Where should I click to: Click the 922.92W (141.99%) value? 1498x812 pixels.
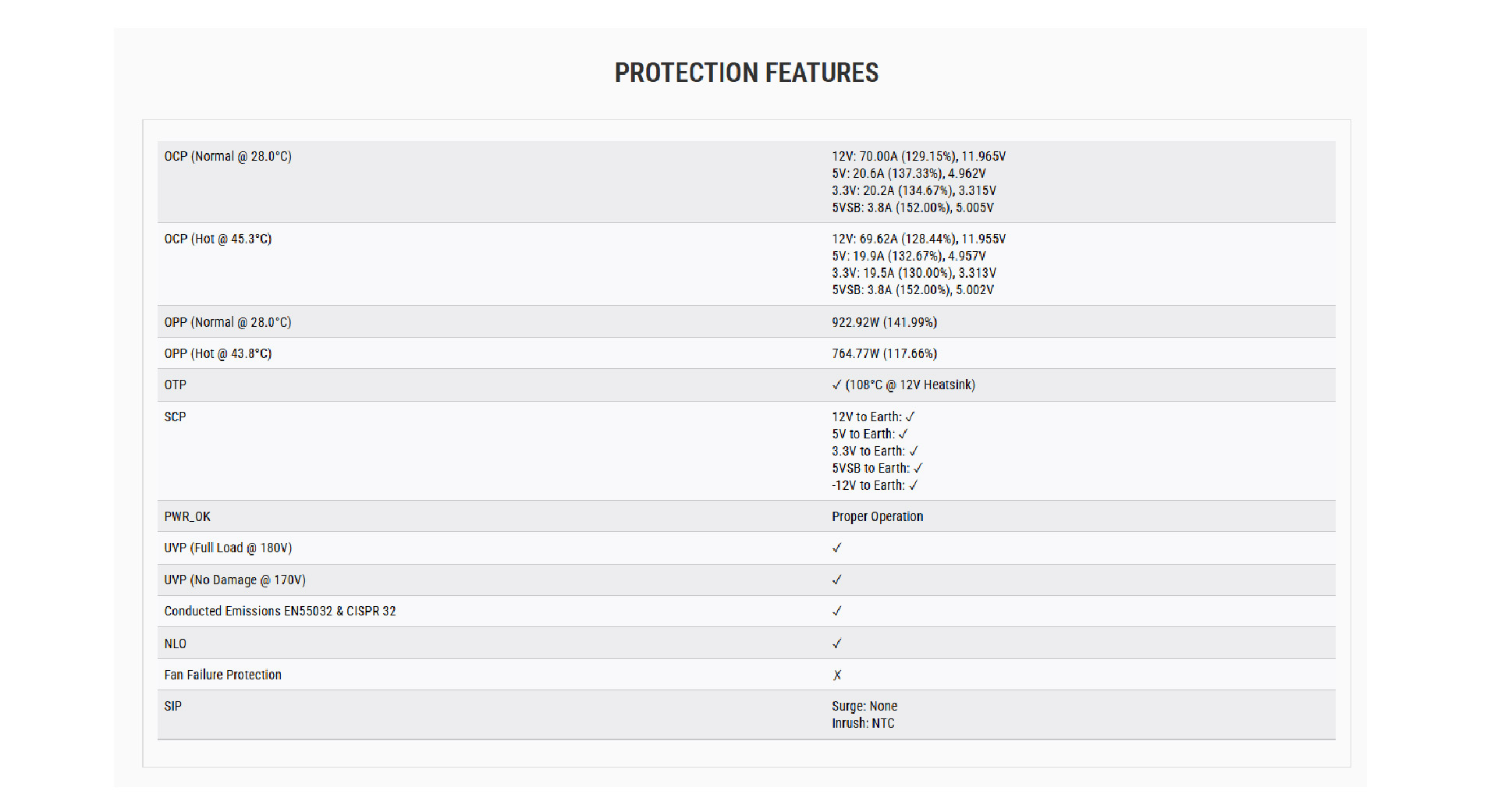(x=884, y=322)
